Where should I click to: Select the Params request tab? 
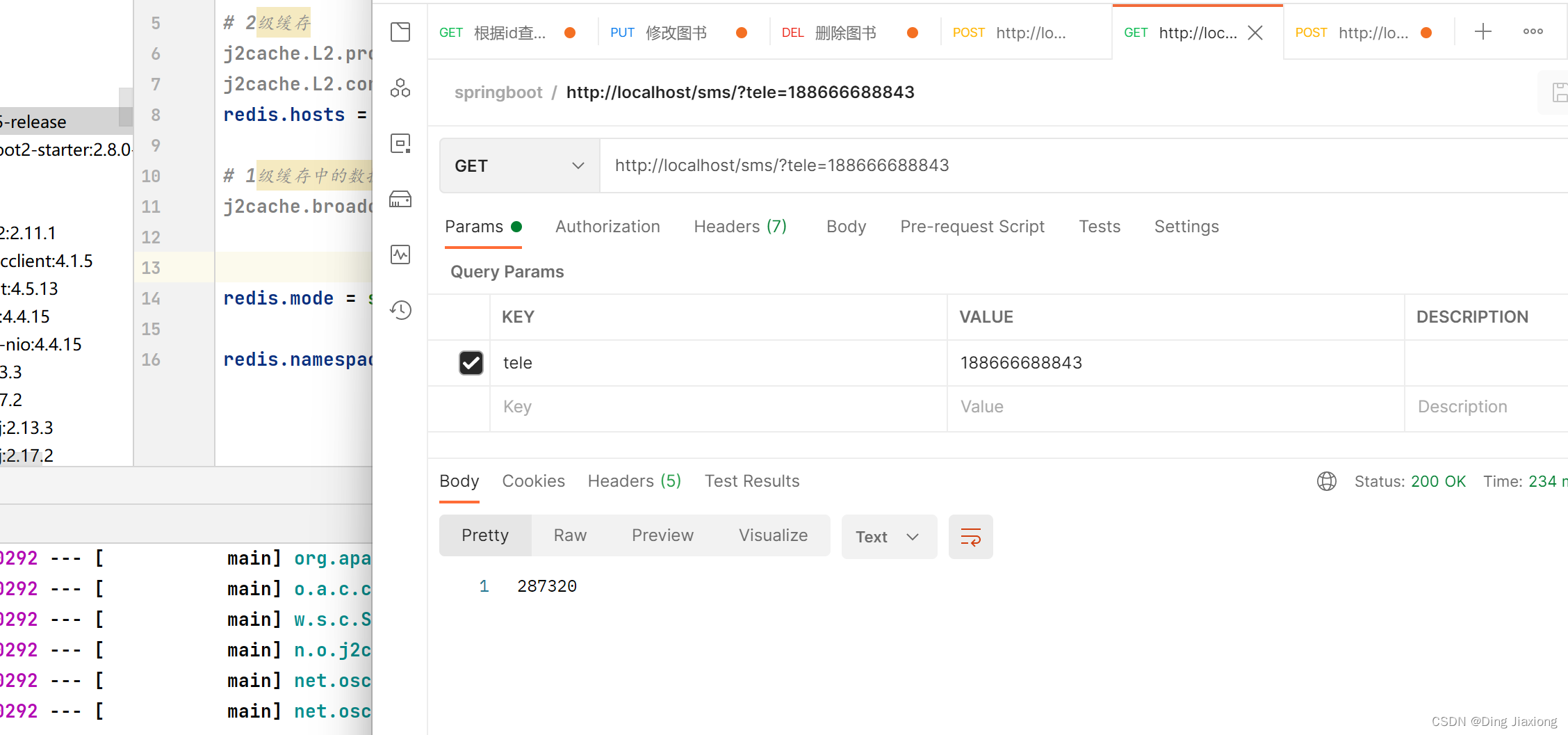tap(483, 227)
